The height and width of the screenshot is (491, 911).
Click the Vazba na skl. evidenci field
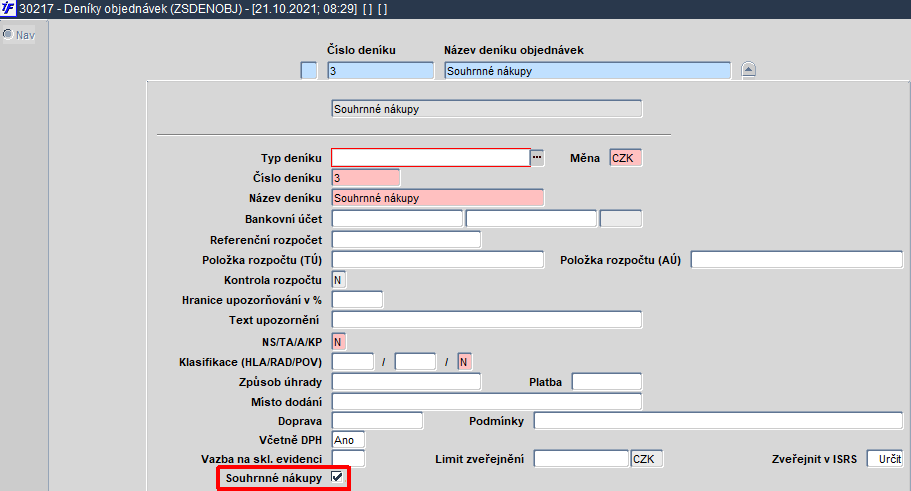(348, 458)
